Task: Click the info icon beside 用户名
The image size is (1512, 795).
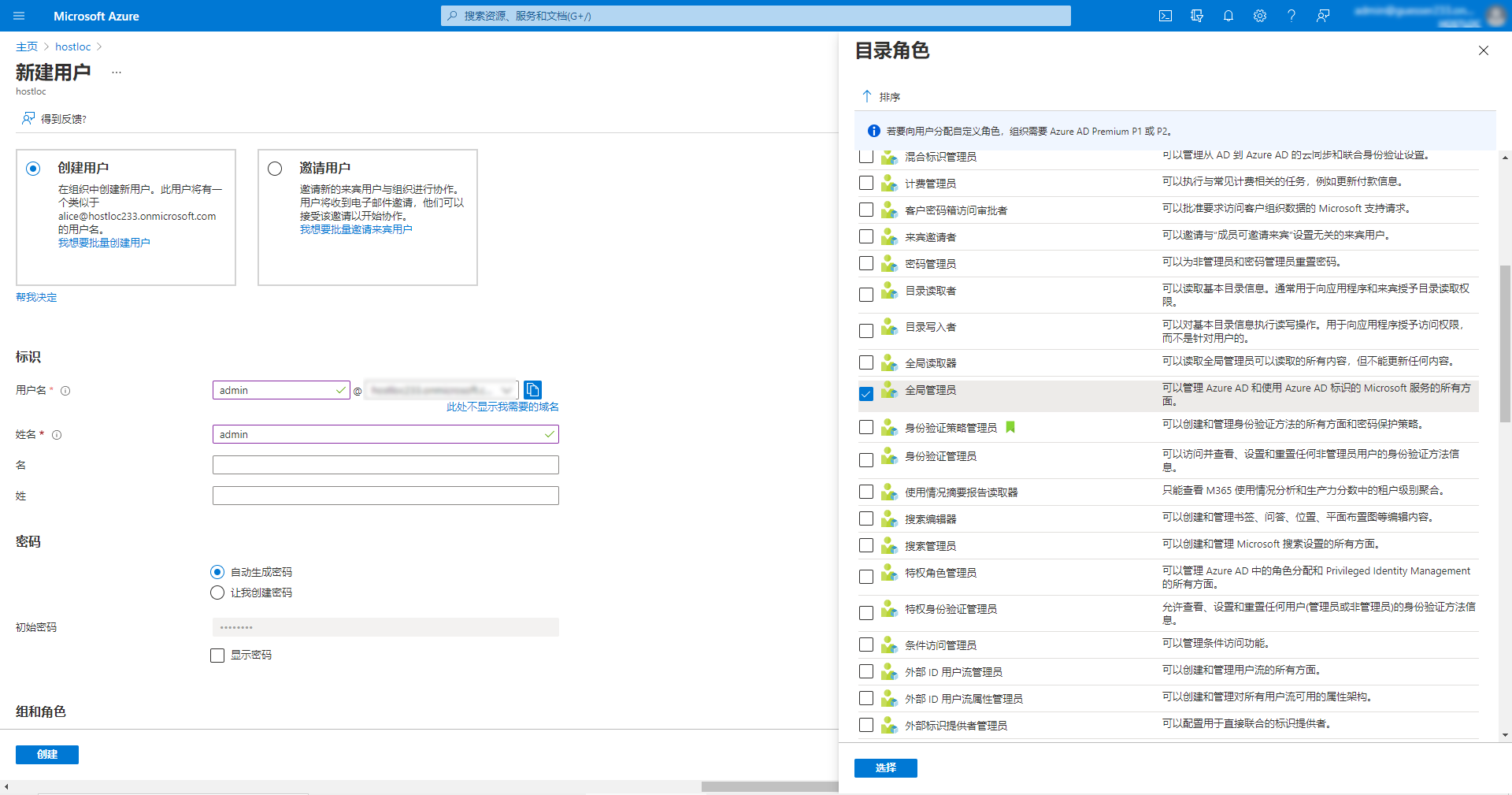Action: click(65, 391)
